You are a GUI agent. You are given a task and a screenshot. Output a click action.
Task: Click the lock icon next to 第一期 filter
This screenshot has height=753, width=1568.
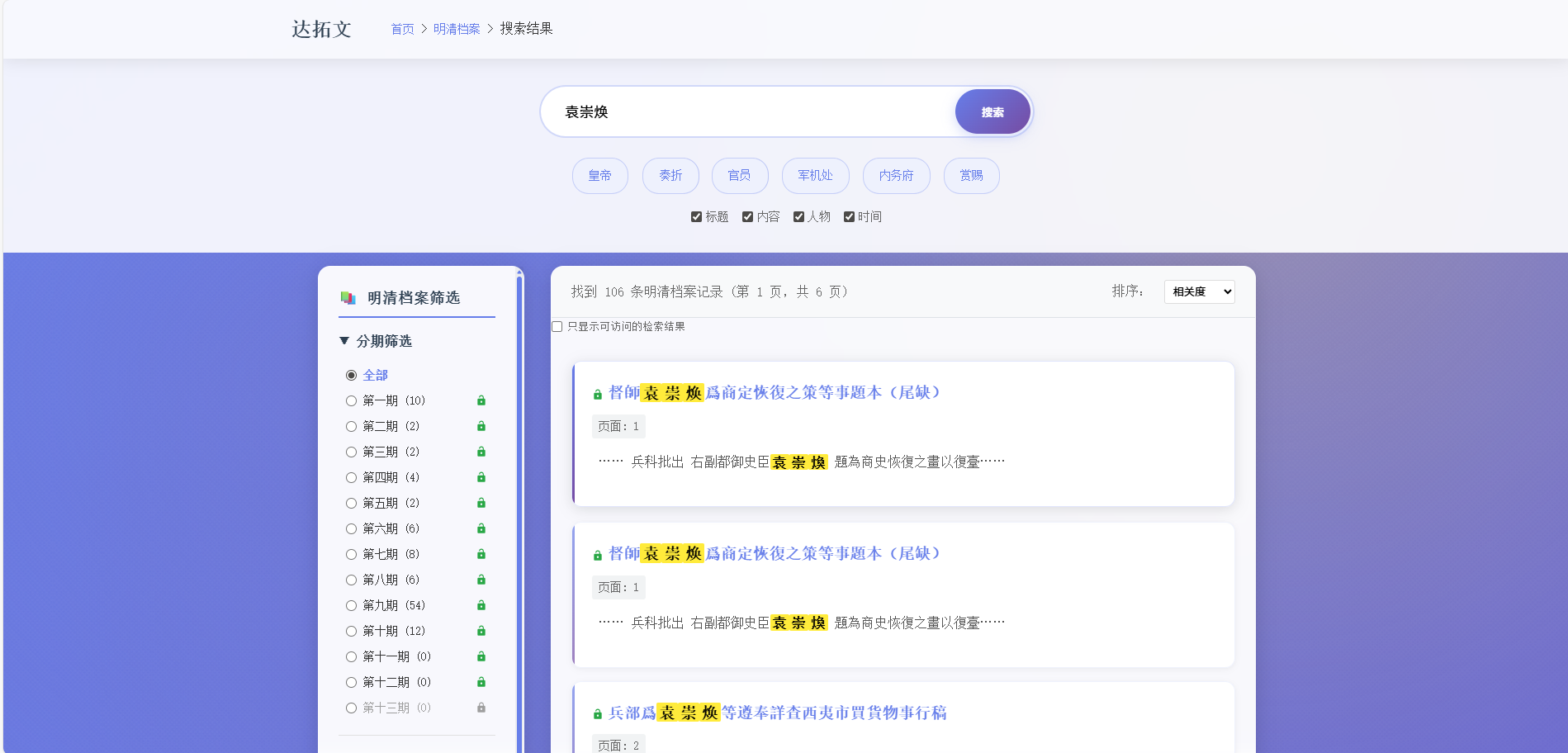(x=481, y=400)
